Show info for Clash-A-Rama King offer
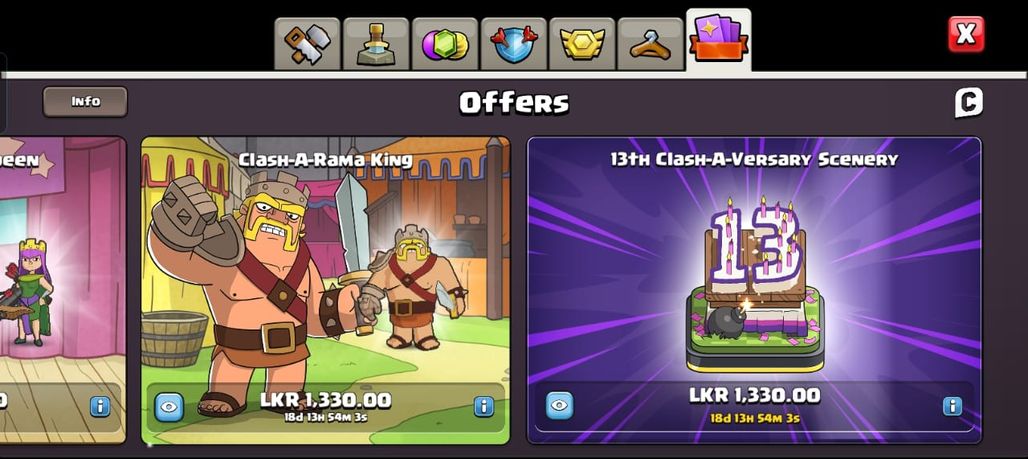Image resolution: width=1028 pixels, height=459 pixels. coord(483,407)
